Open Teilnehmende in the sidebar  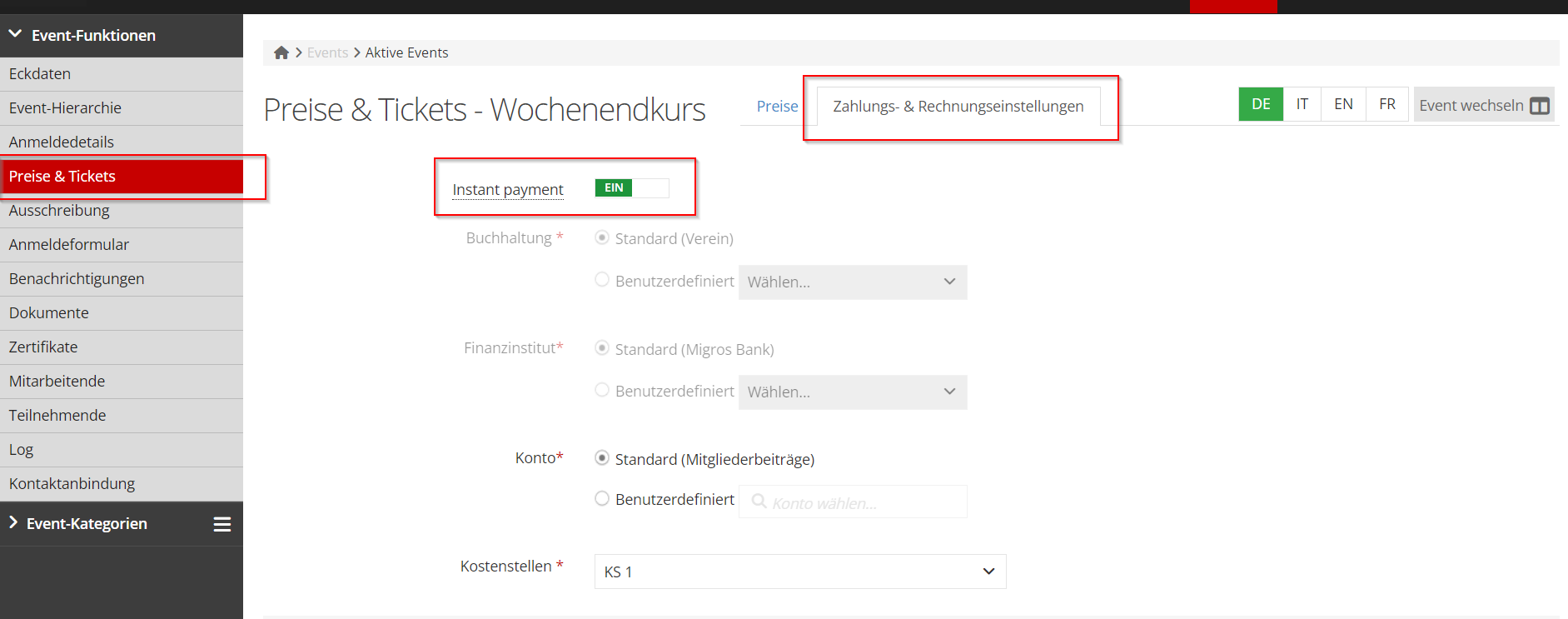click(x=122, y=416)
